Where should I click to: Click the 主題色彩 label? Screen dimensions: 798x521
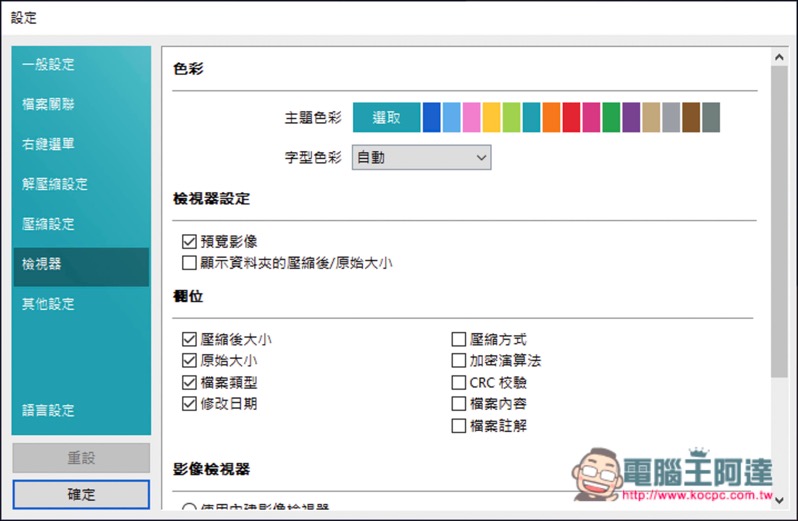pos(313,118)
